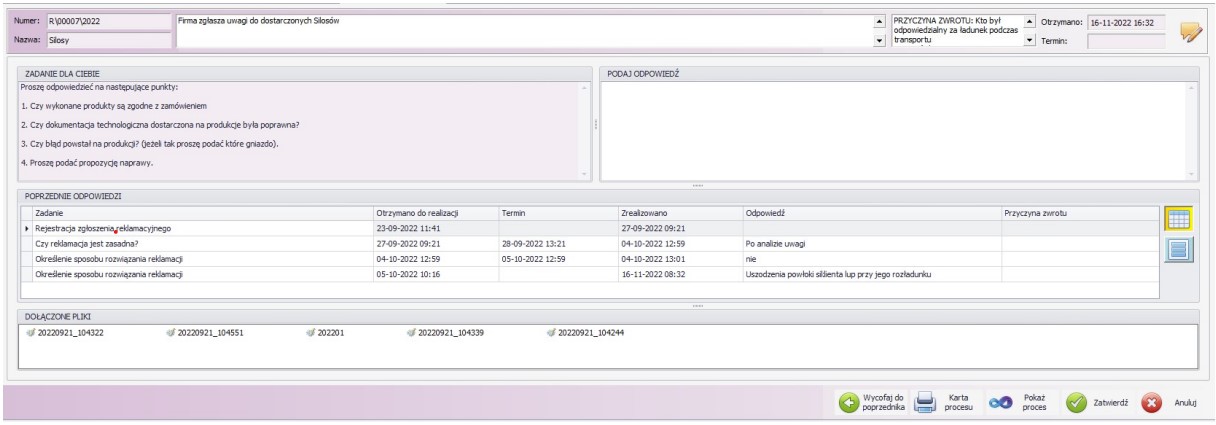Select the Czy reklamacja jest zasadna? row
This screenshot has height=425, width=1216.
(200, 244)
